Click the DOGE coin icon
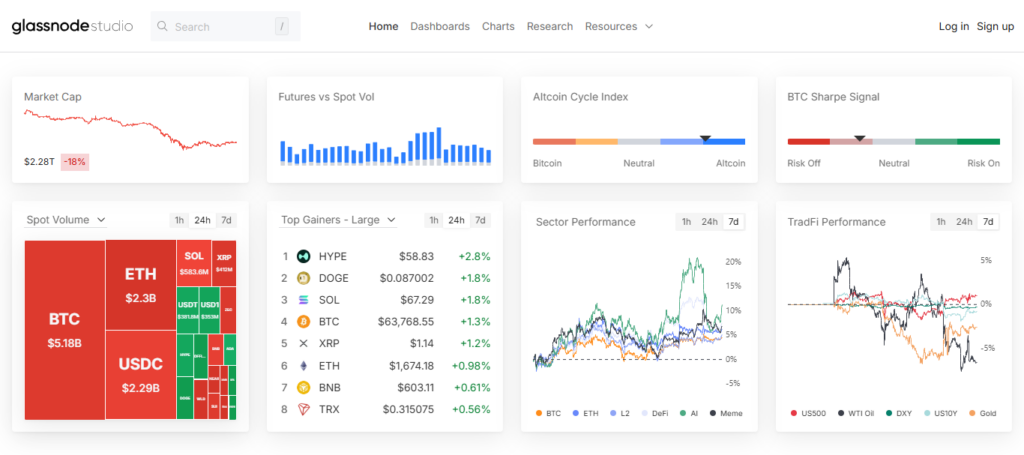 point(303,278)
